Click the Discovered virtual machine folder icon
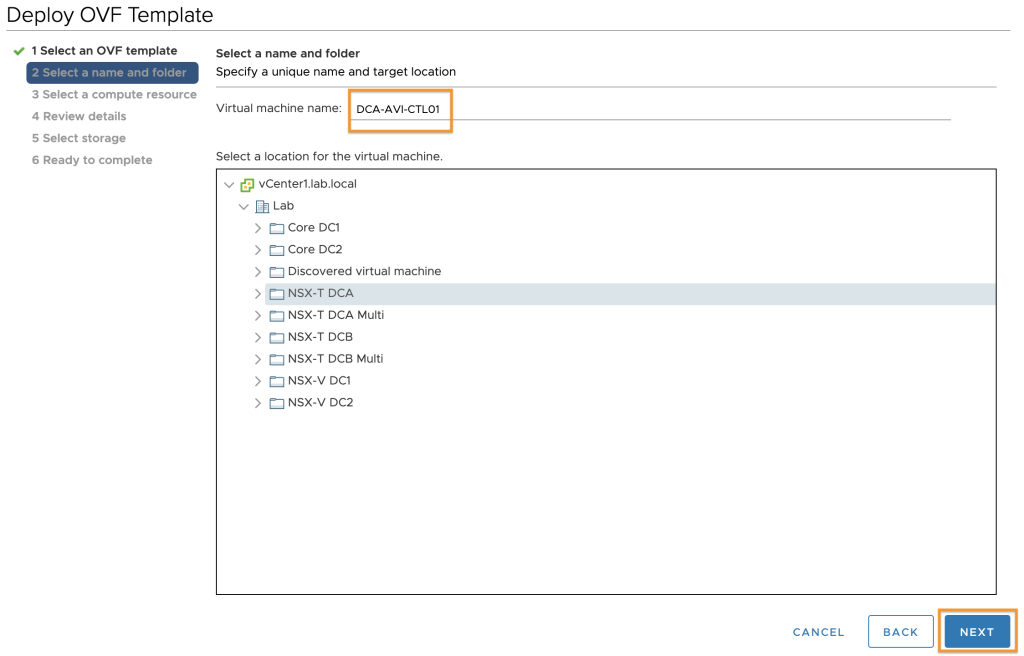1024x656 pixels. (x=277, y=272)
